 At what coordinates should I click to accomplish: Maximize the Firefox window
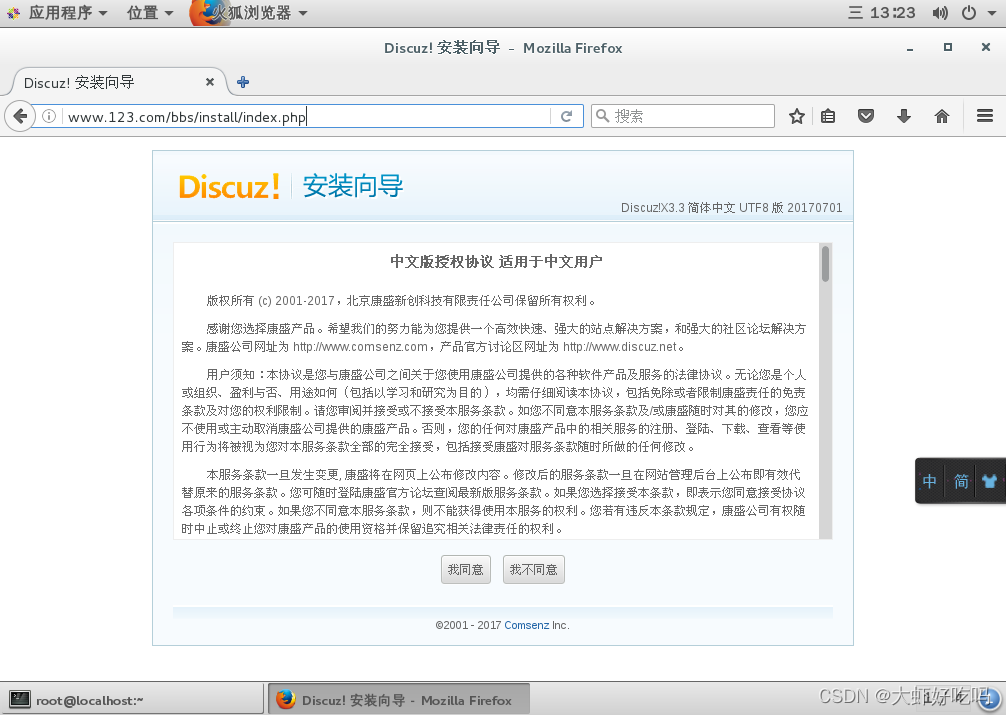coord(948,47)
